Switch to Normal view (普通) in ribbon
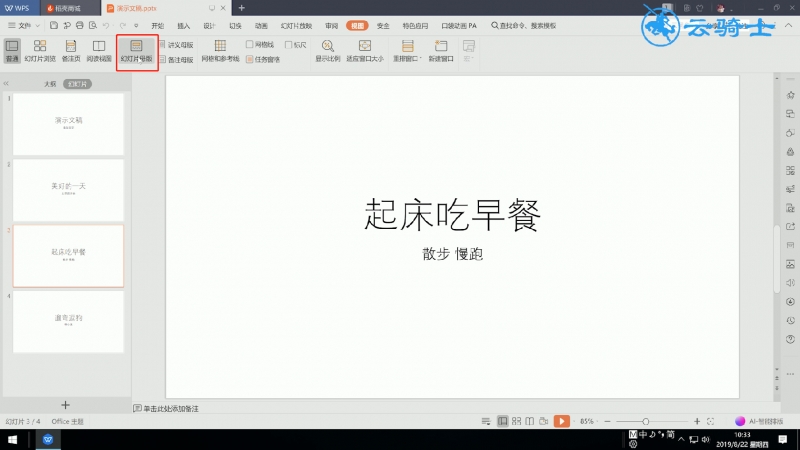The width and height of the screenshot is (800, 450). coord(12,51)
